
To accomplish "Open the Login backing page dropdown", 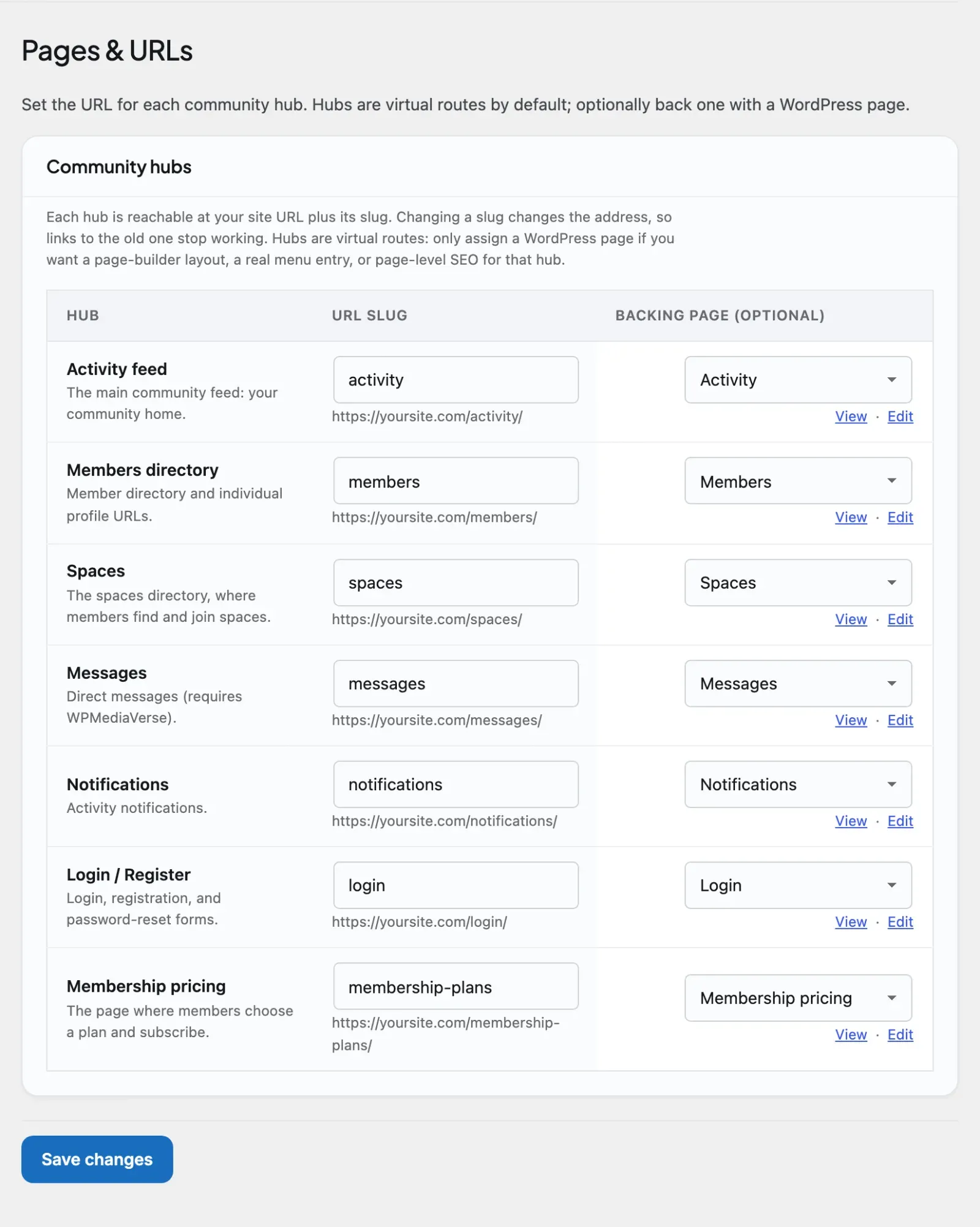I will (x=798, y=885).
